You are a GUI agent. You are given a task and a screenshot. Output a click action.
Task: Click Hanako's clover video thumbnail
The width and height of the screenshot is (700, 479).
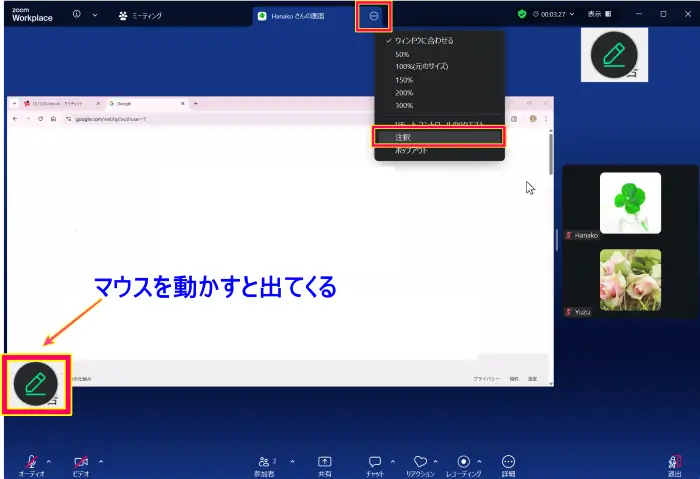[x=630, y=203]
